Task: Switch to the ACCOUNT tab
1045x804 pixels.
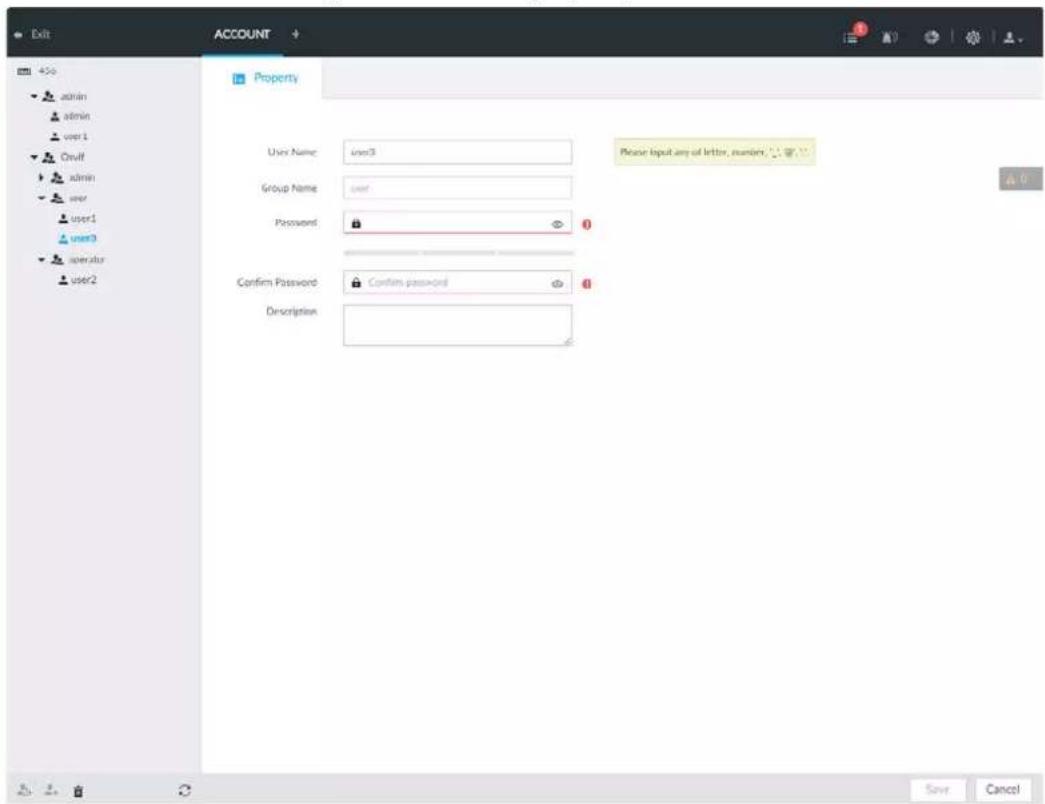Action: click(242, 34)
